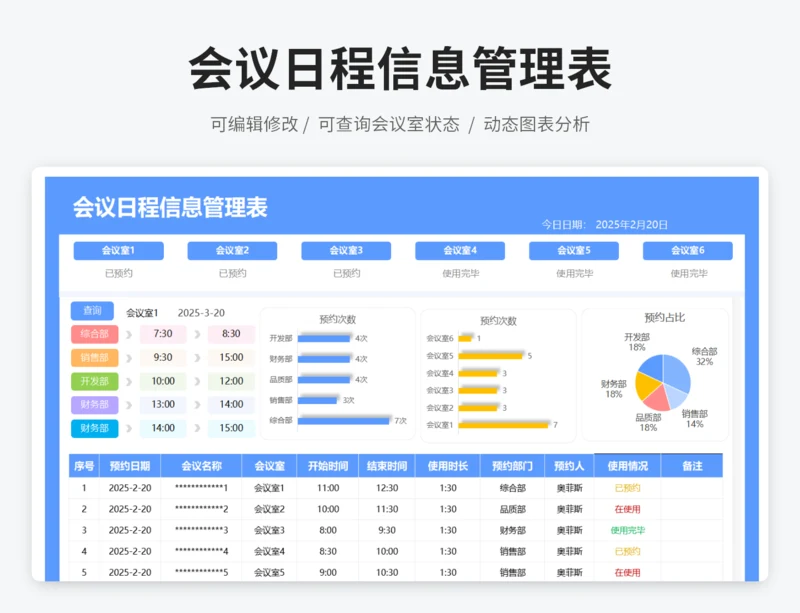Select the green 开发部 department tag
Viewport: 800px width, 613px height.
(x=94, y=381)
